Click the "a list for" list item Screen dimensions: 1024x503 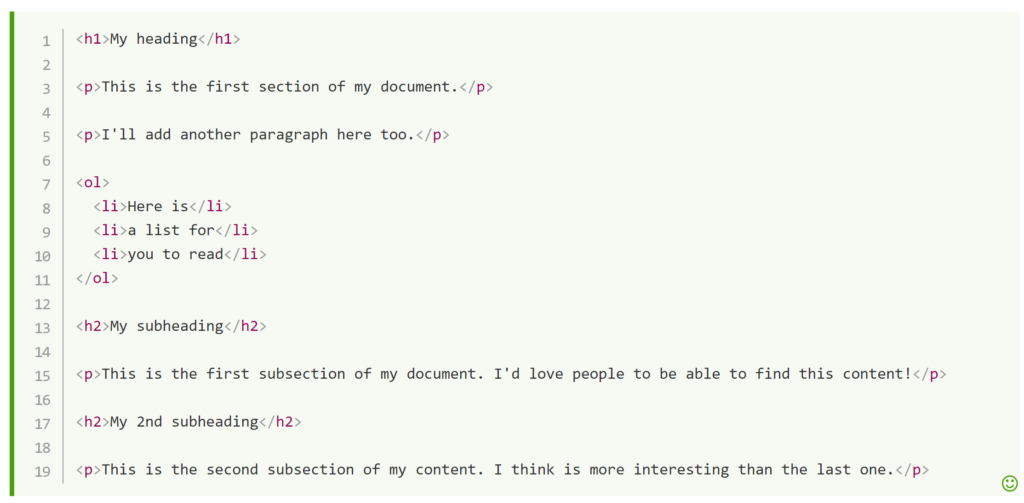pyautogui.click(x=171, y=231)
